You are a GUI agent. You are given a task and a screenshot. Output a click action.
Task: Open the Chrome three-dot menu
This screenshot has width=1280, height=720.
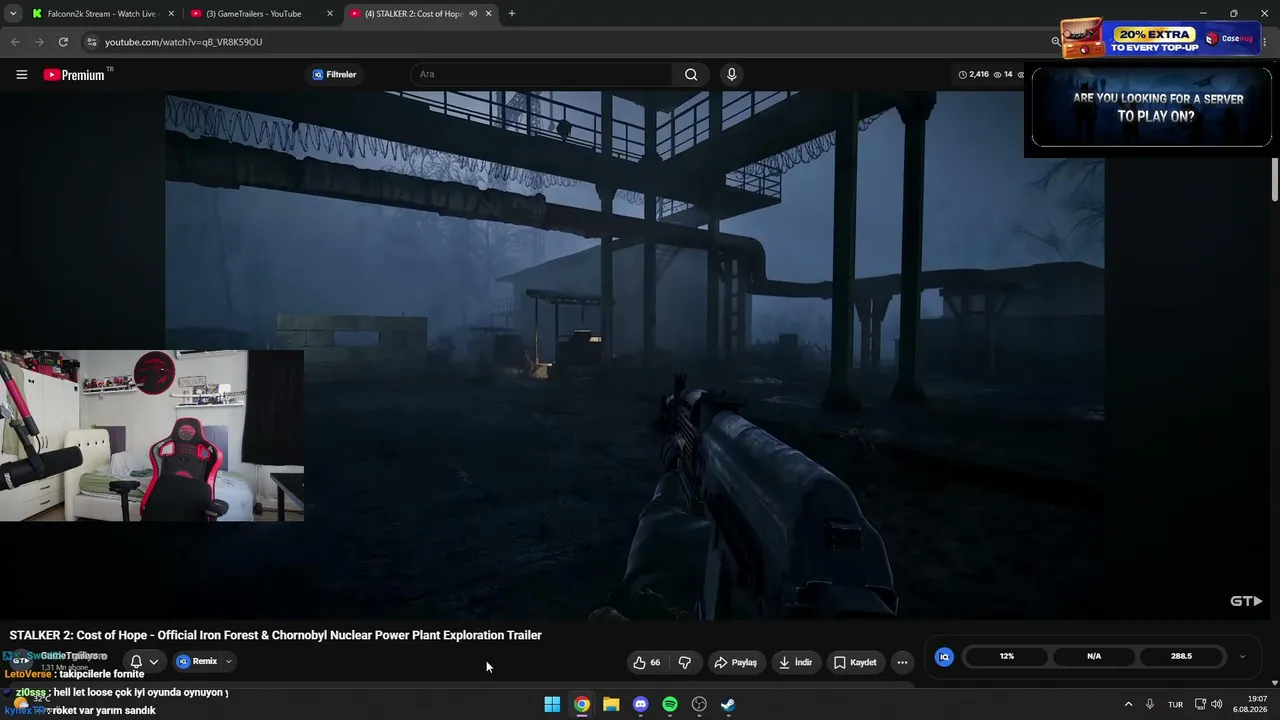(x=1267, y=42)
